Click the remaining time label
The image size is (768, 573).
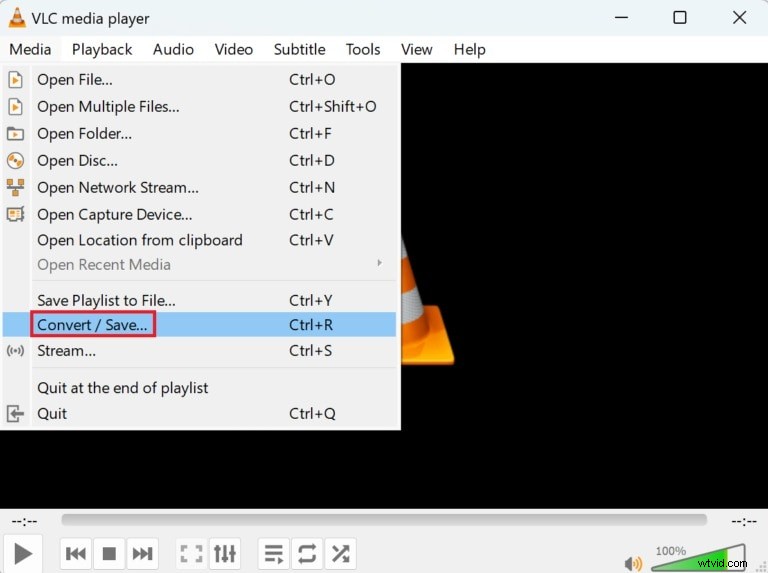[x=744, y=521]
